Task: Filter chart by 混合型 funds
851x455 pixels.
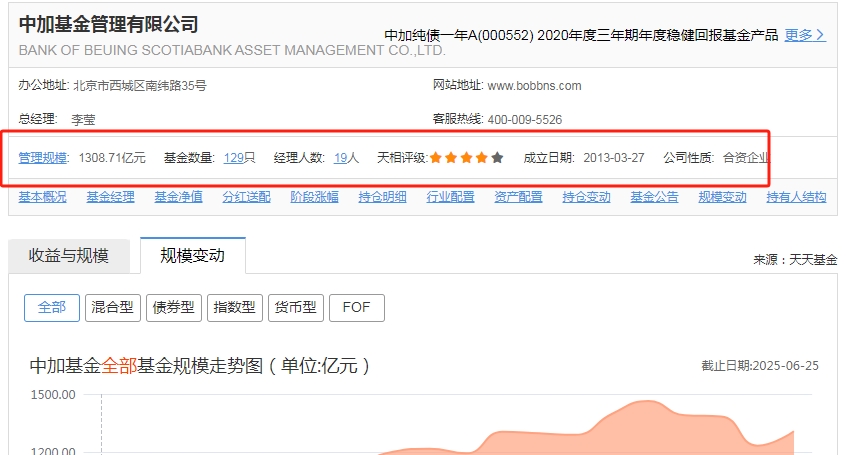Action: click(x=112, y=308)
